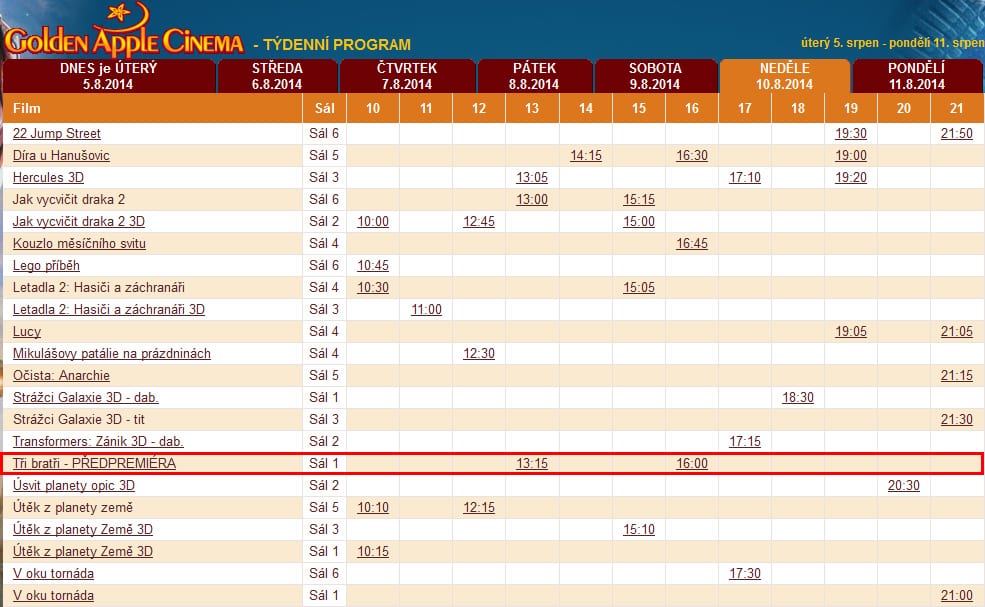Viewport: 985px width, 607px height.
Task: Open Tři bratři - PŘEDPREMIÉRA film link
Action: (x=94, y=464)
